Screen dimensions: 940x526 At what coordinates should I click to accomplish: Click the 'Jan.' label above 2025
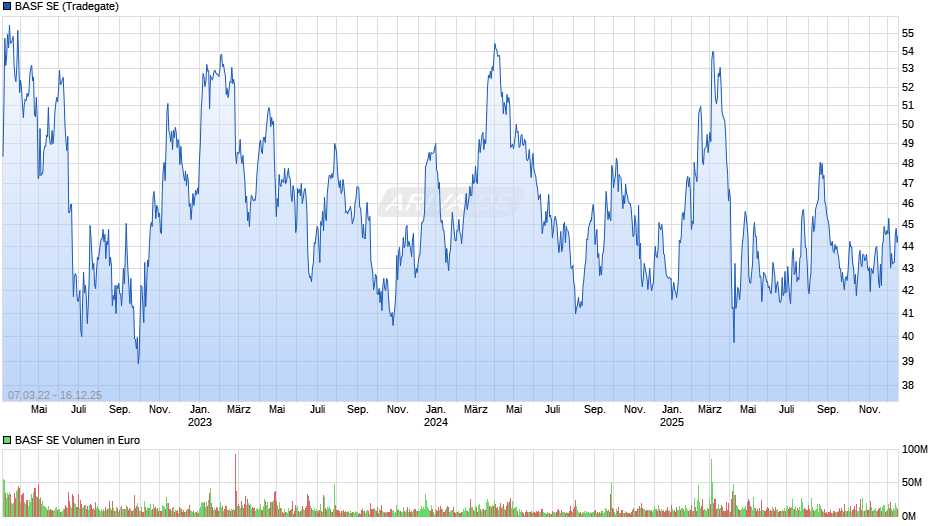click(672, 410)
